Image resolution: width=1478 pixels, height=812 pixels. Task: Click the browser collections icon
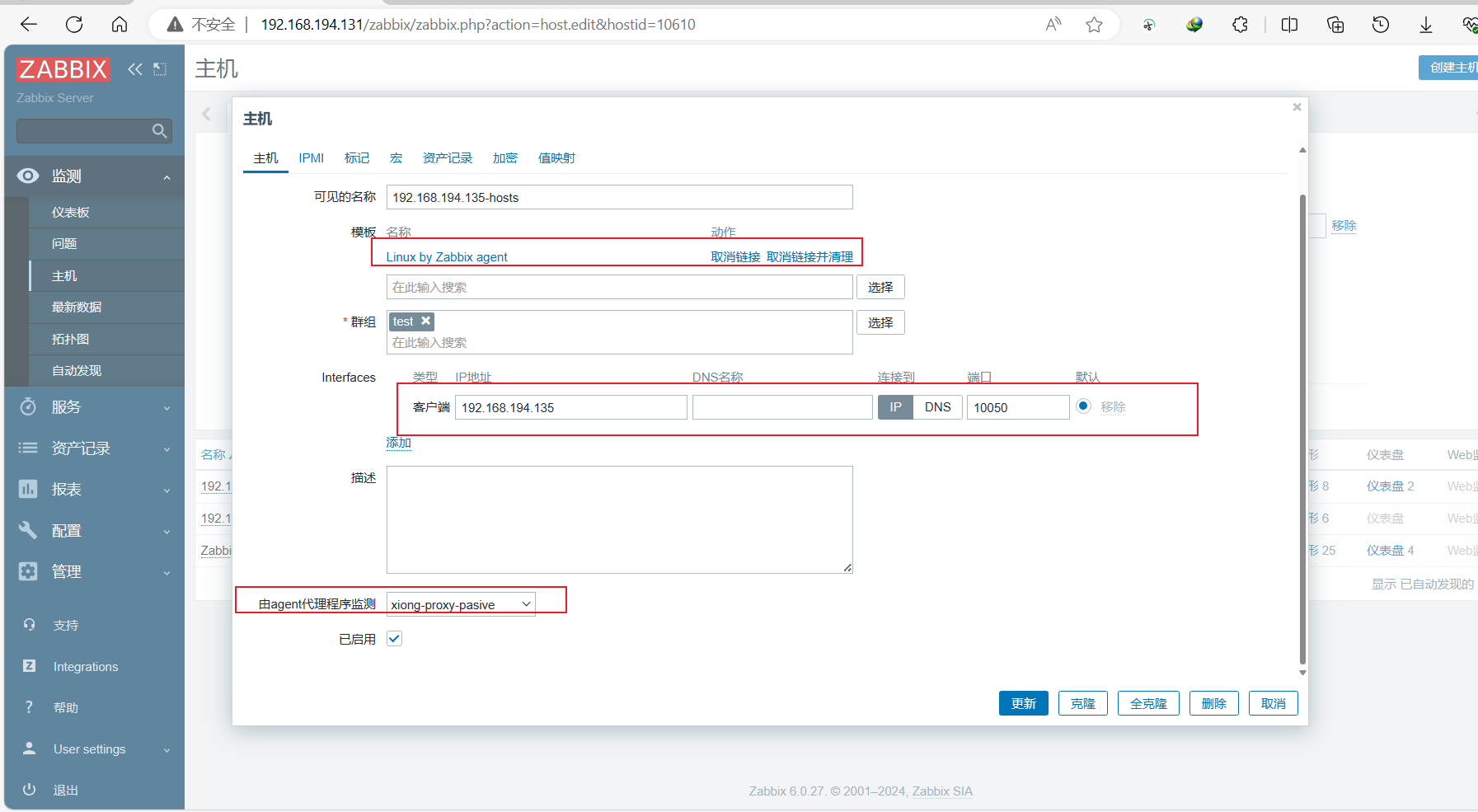[1335, 25]
